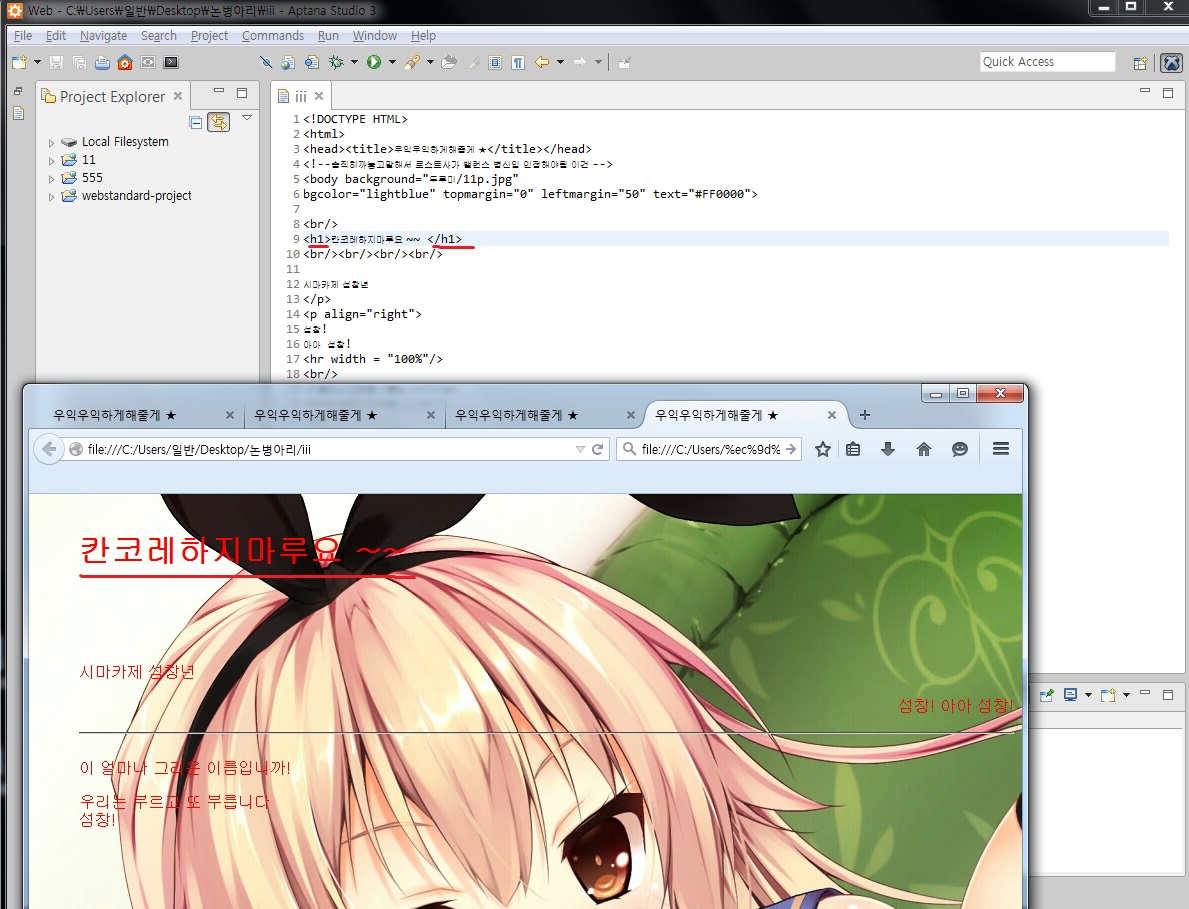Screen dimensions: 1189x909
Task: Expand the 555 project node
Action: click(52, 179)
